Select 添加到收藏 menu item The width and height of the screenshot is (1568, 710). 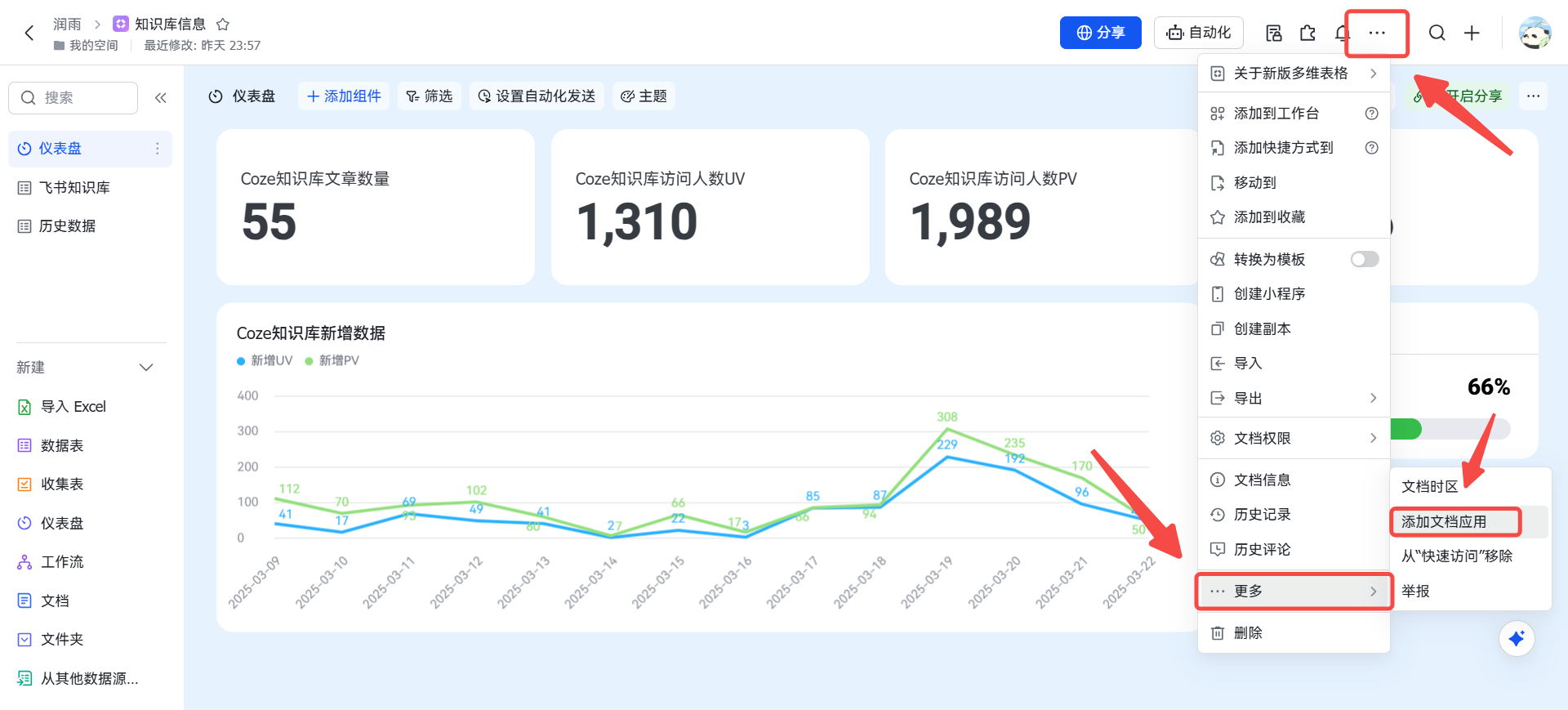pyautogui.click(x=1294, y=217)
